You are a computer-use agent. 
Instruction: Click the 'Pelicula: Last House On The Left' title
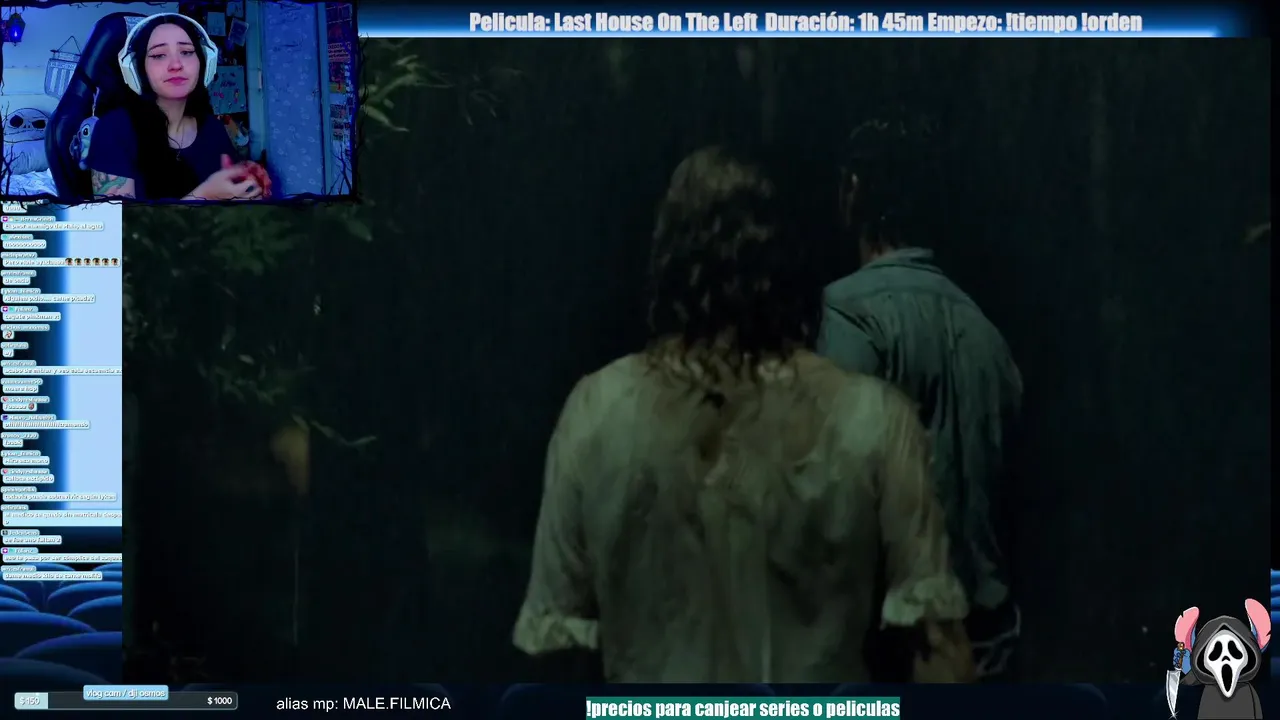[x=614, y=23]
